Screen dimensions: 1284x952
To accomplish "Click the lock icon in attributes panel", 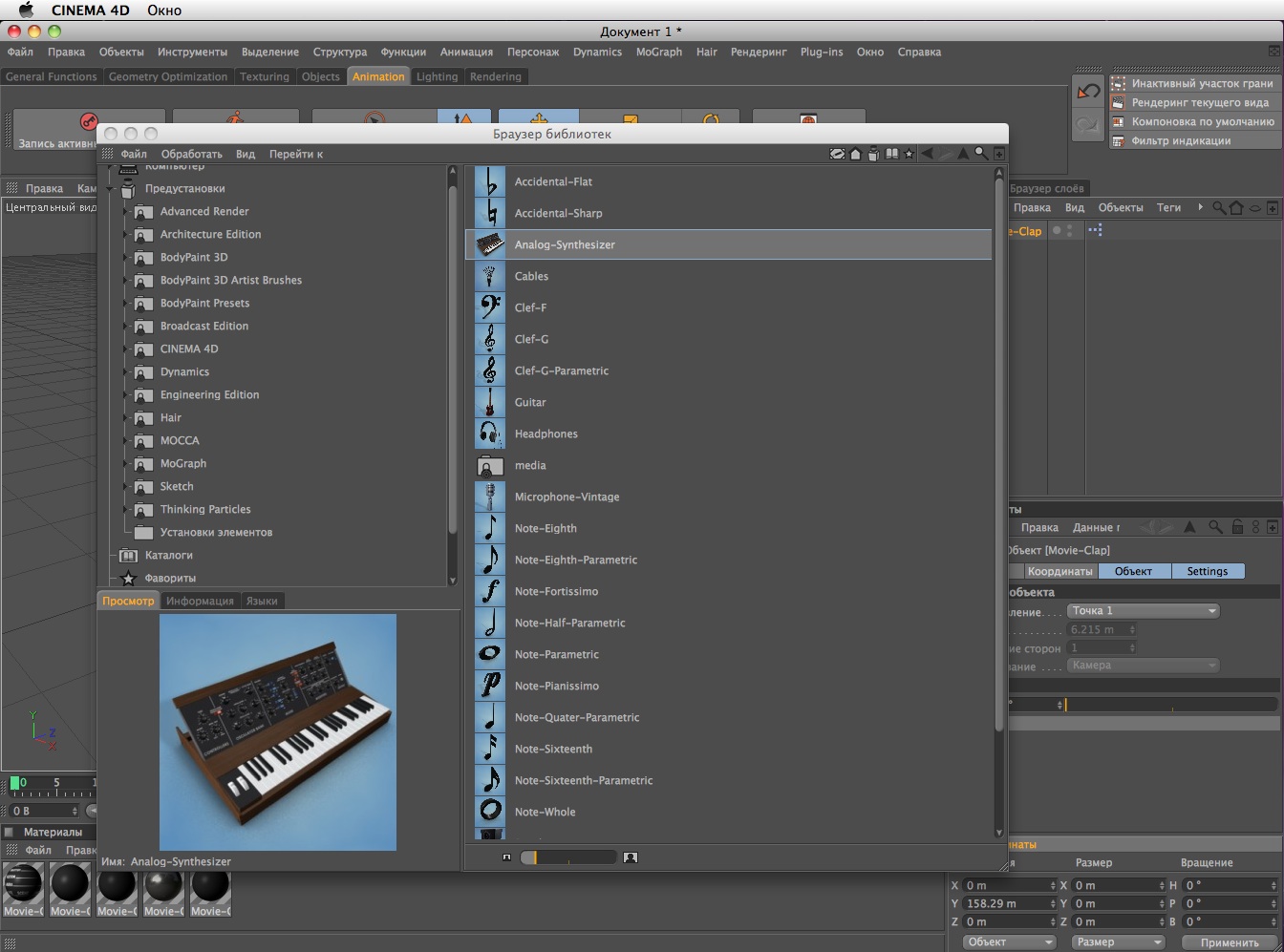I will pos(1237,527).
